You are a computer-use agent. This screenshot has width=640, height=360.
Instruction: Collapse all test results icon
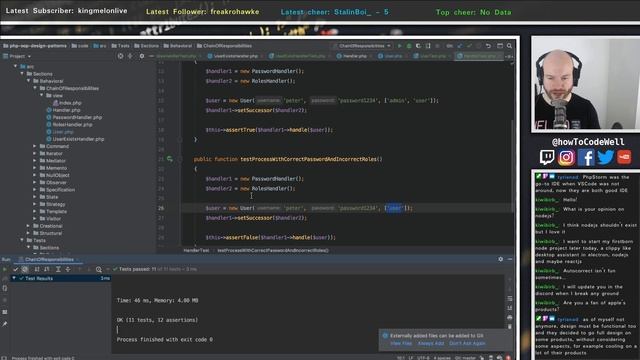(68, 269)
